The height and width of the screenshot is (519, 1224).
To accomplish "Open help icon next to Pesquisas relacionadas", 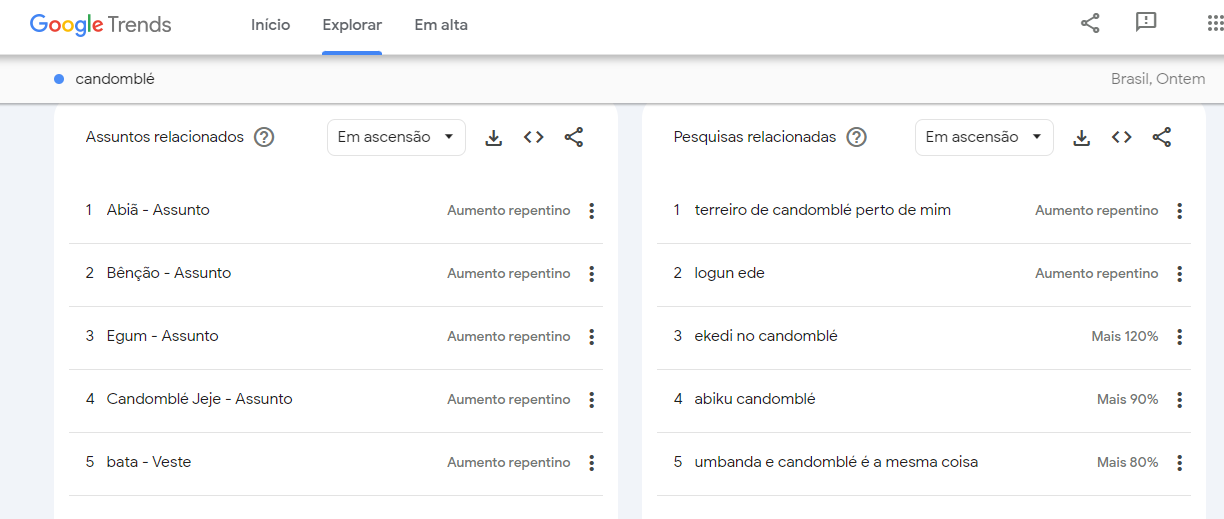I will pos(856,138).
